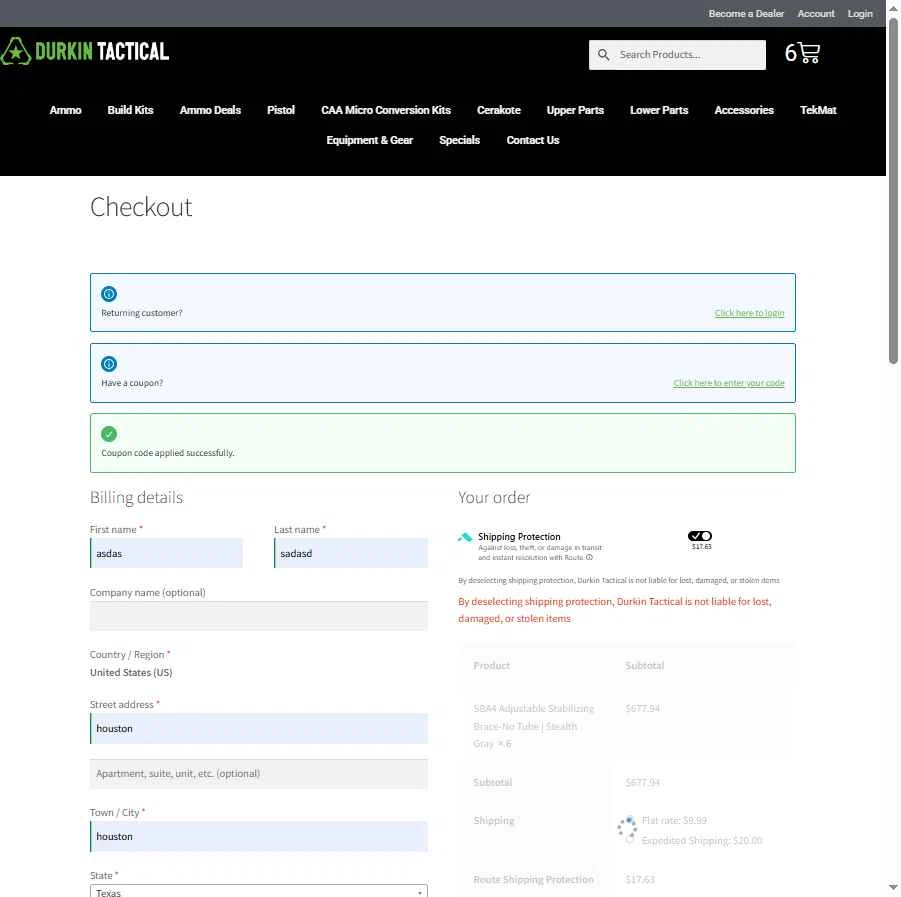Screen dimensions: 901x897
Task: Click the Login link in top bar
Action: pos(860,14)
